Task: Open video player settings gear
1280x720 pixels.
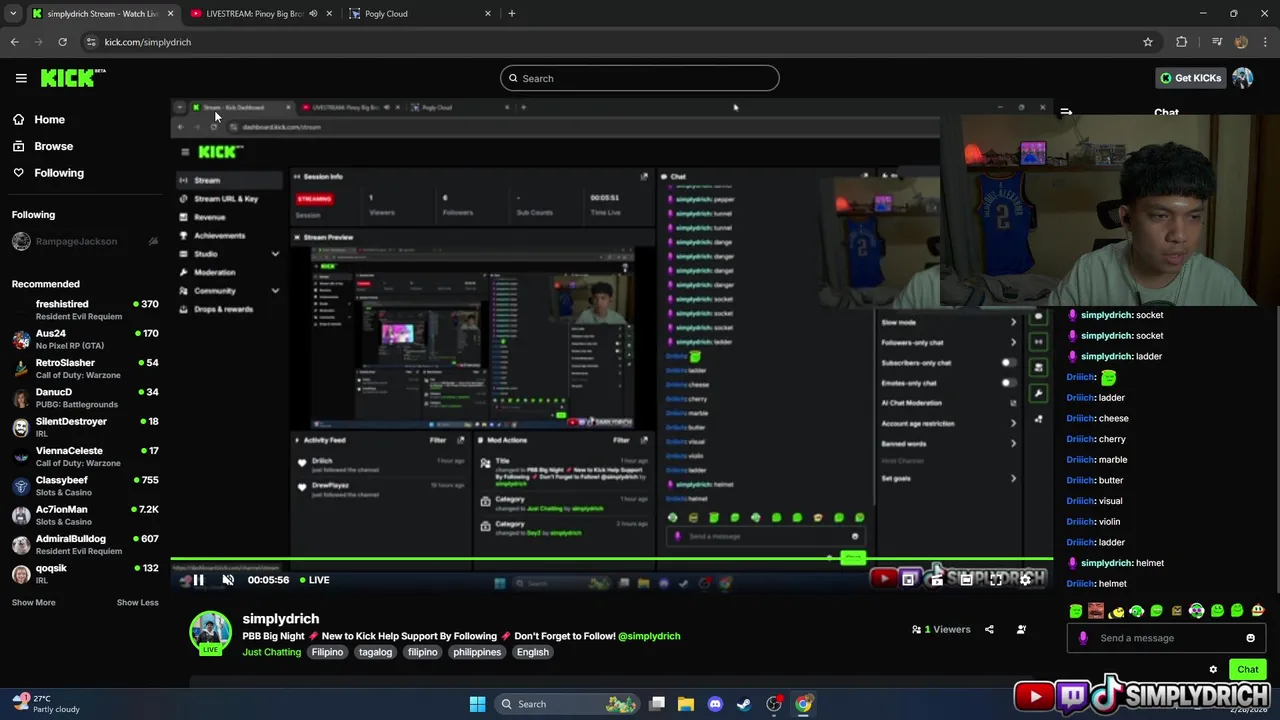Action: 1025,580
